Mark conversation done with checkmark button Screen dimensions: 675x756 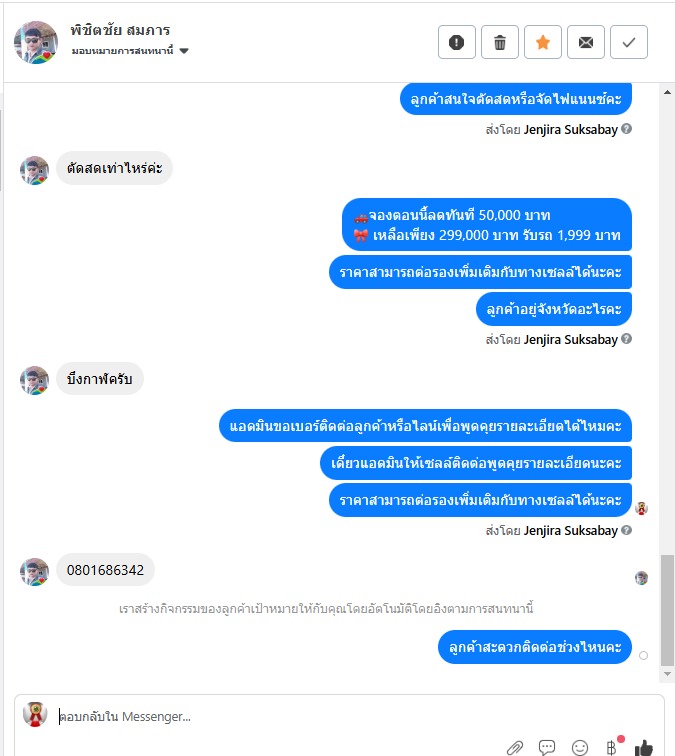[628, 42]
